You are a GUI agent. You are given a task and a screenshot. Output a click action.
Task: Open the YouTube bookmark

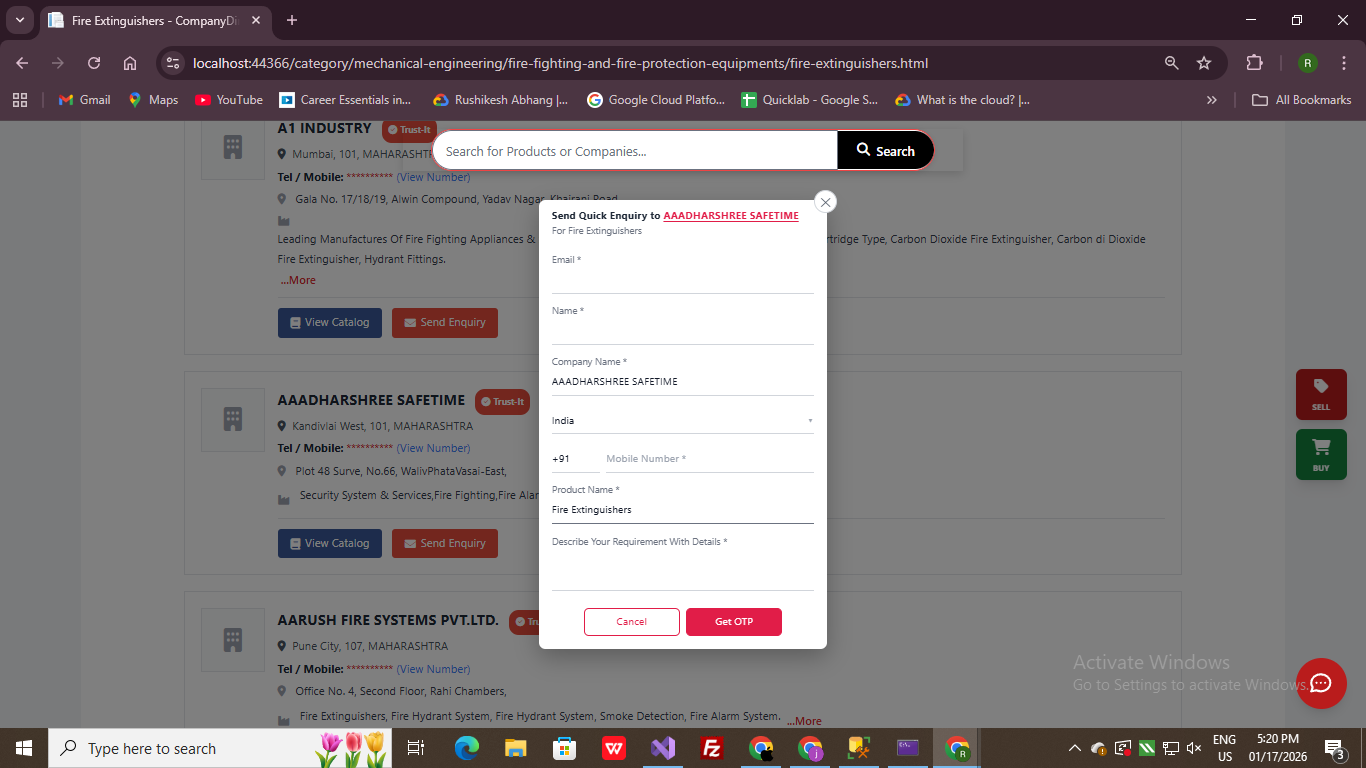[229, 100]
